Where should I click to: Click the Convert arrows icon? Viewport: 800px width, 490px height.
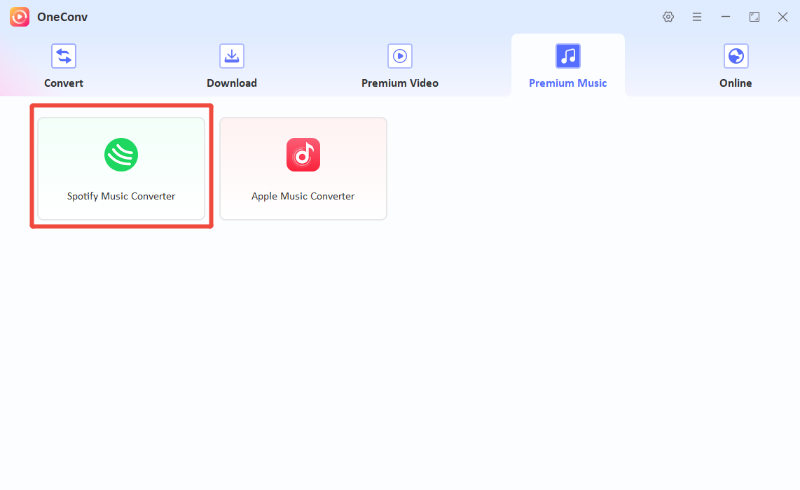[64, 56]
